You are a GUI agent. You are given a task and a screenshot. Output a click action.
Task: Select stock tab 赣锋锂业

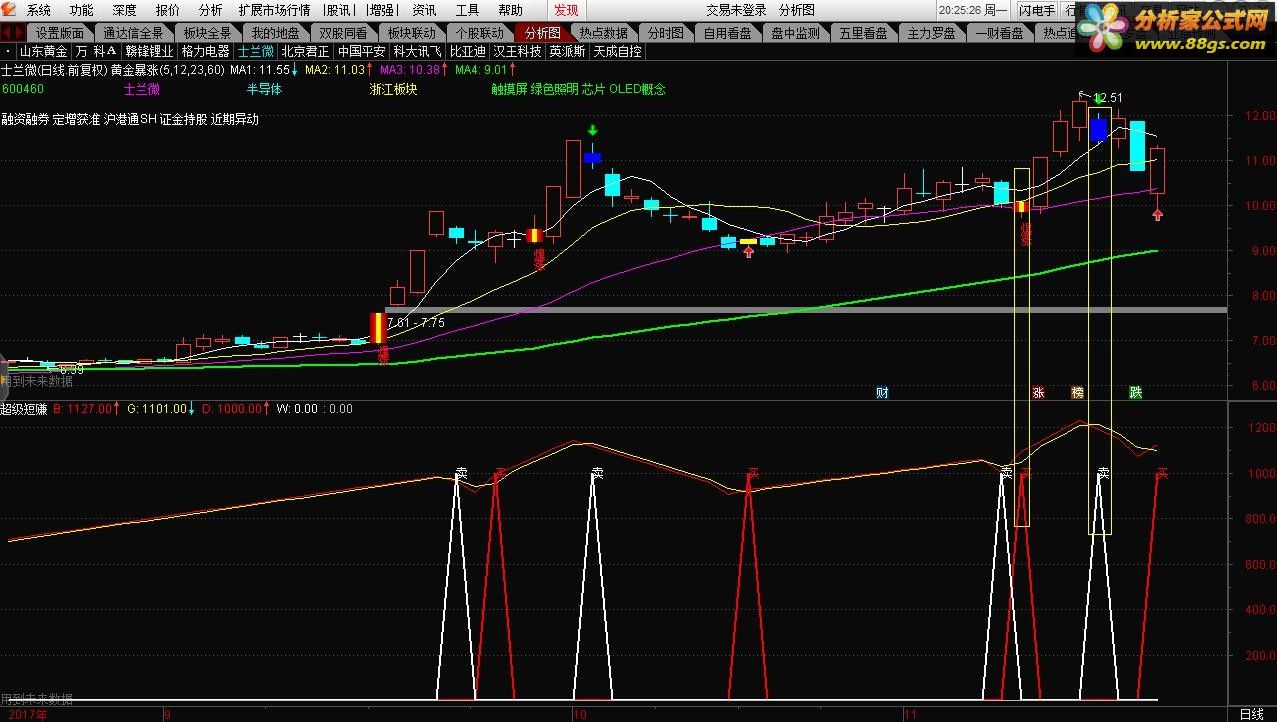click(149, 51)
